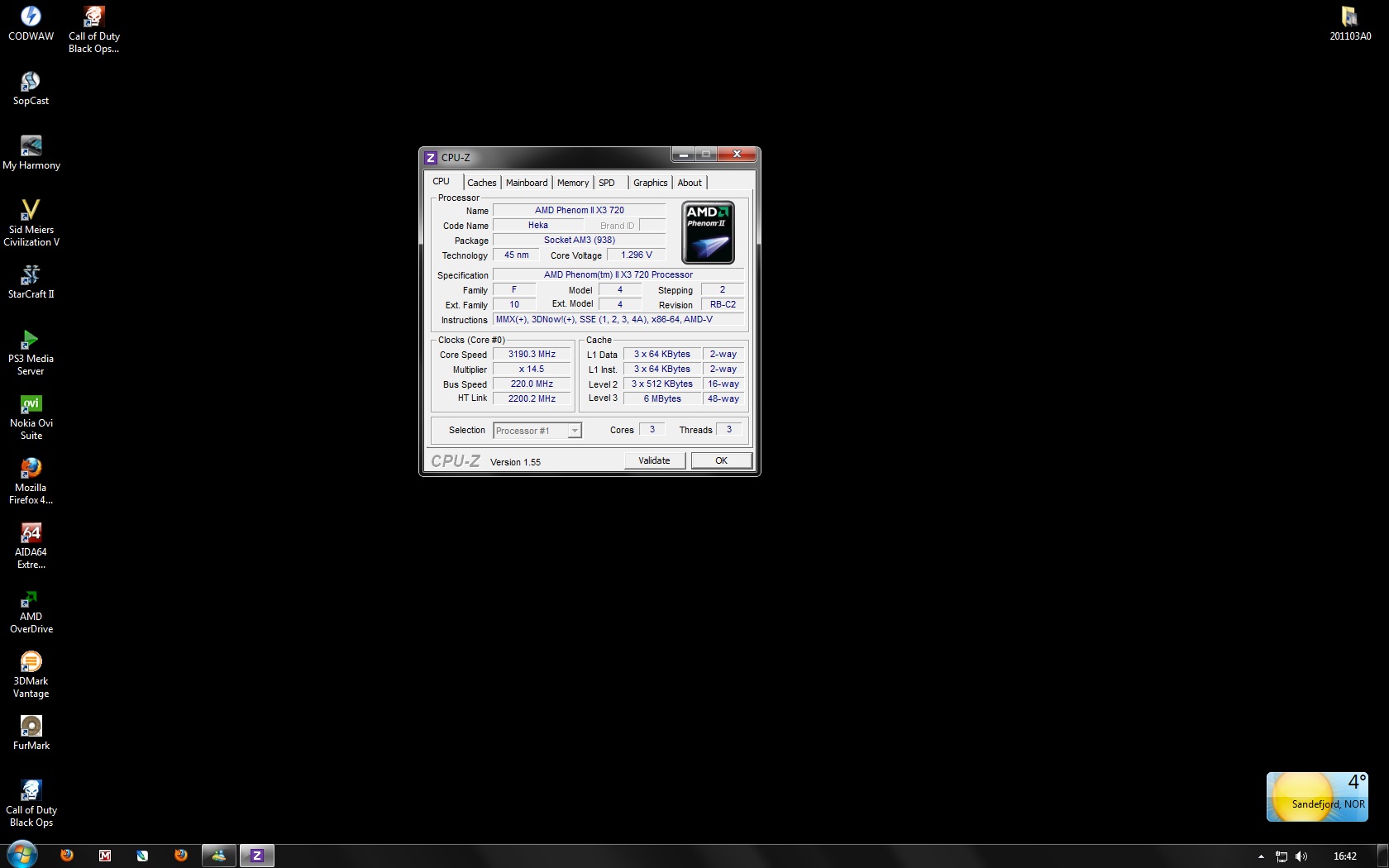Click the Revision value RB-C2
Viewport: 1389px width, 868px height.
(723, 304)
